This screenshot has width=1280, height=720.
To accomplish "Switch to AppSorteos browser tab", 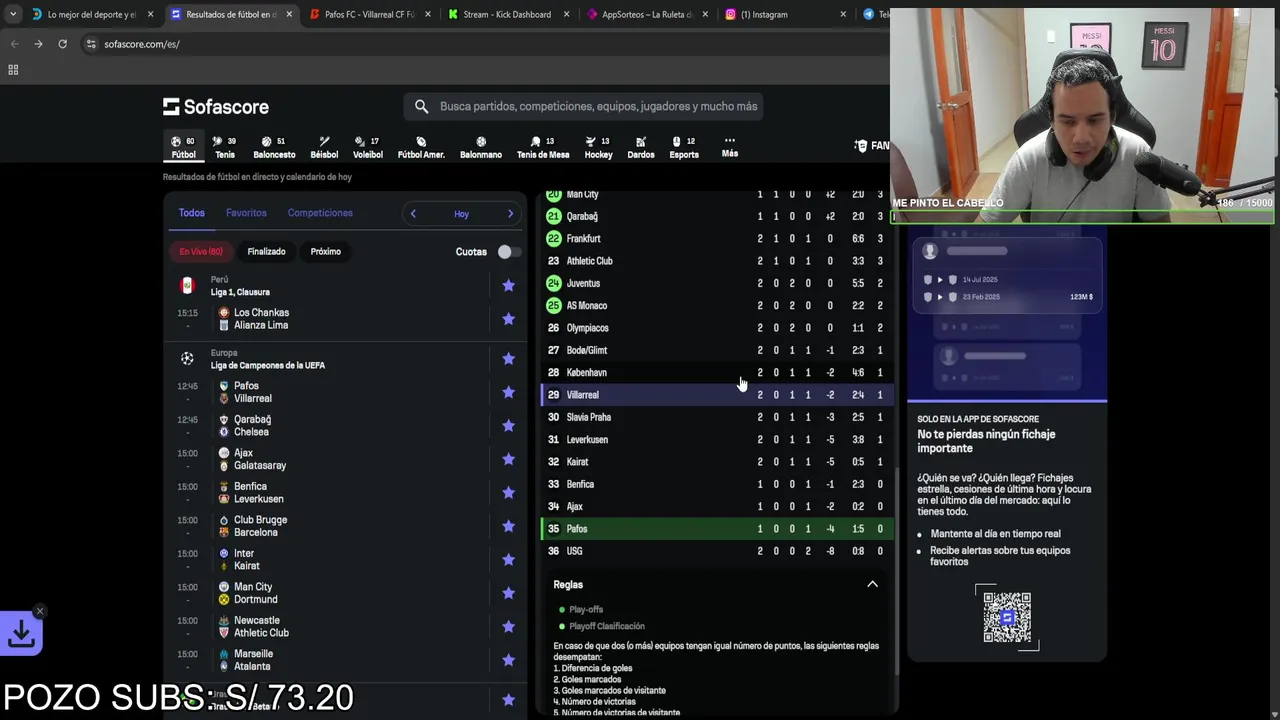I will click(646, 14).
